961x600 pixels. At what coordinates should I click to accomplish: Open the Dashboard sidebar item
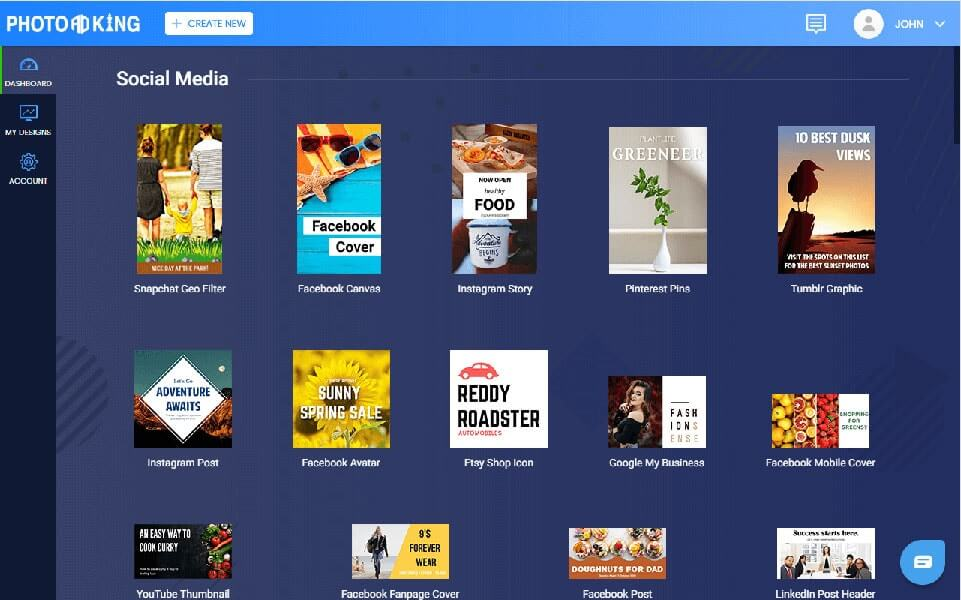point(28,70)
